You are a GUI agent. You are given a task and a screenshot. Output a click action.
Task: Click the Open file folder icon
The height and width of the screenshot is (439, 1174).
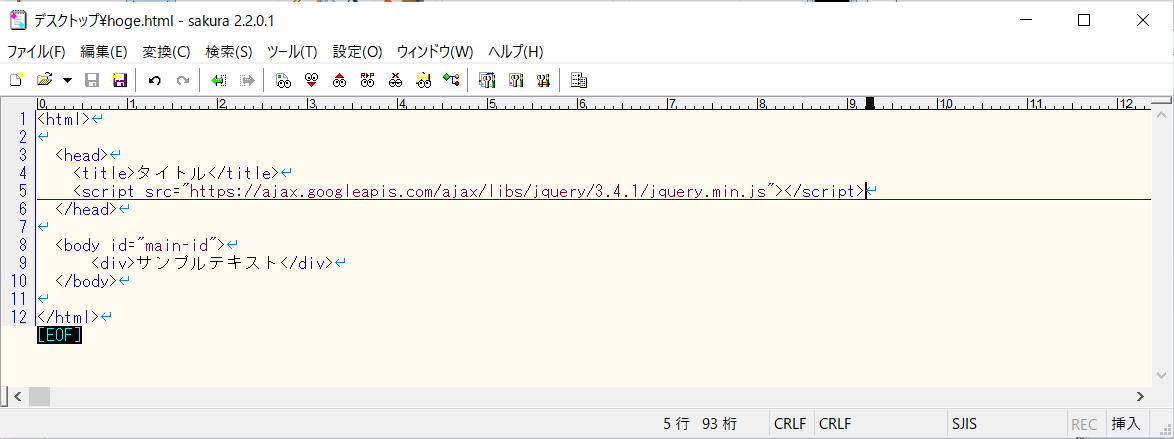click(45, 79)
